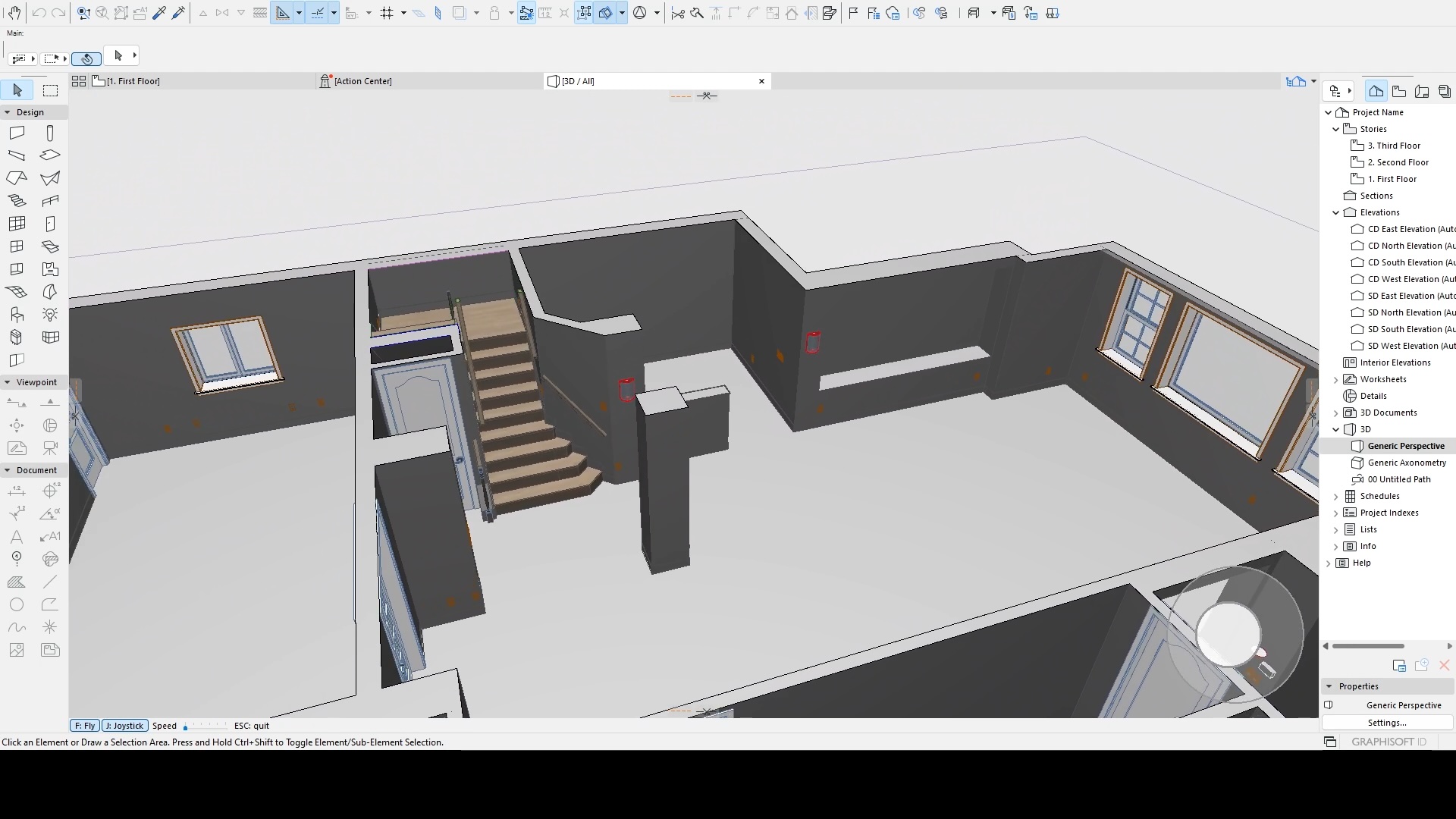Select the Roof tool
The width and height of the screenshot is (1456, 819).
pos(17,178)
